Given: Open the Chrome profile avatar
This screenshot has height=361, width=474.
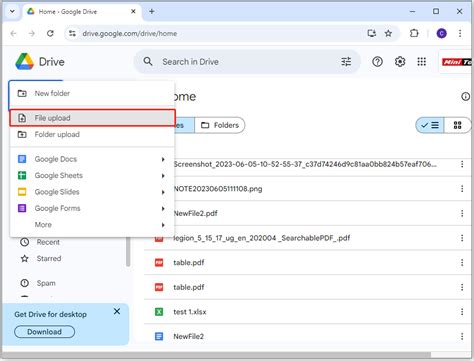Looking at the screenshot, I should click(x=442, y=33).
